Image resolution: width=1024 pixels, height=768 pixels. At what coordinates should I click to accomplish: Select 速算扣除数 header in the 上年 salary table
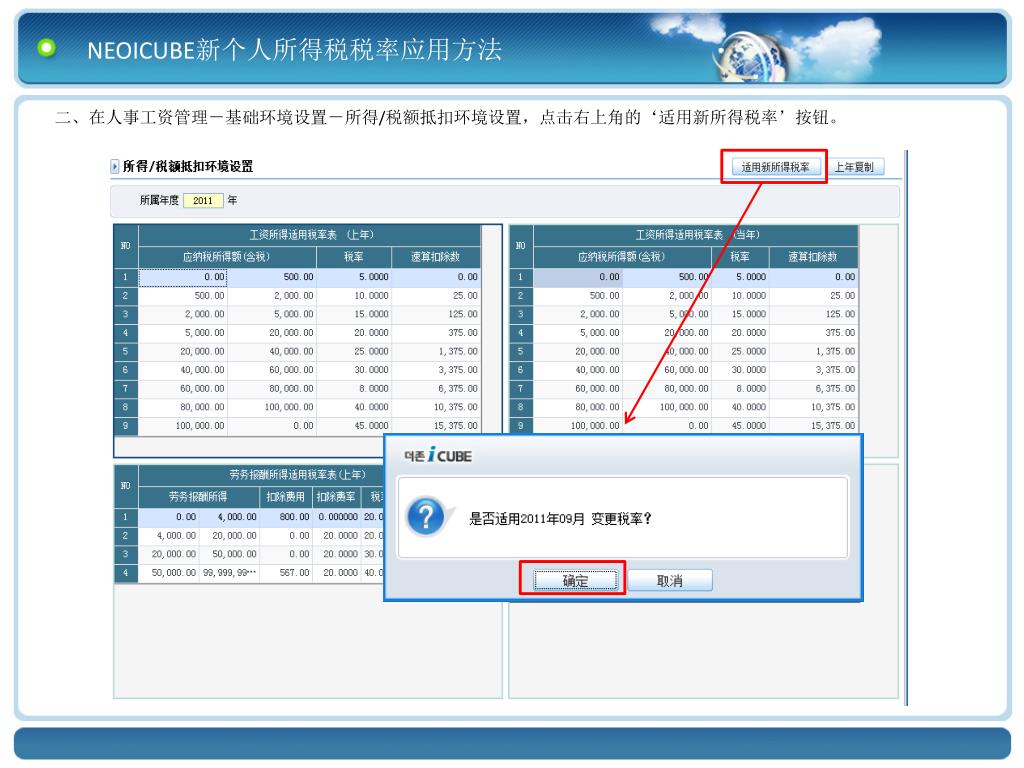[436, 257]
